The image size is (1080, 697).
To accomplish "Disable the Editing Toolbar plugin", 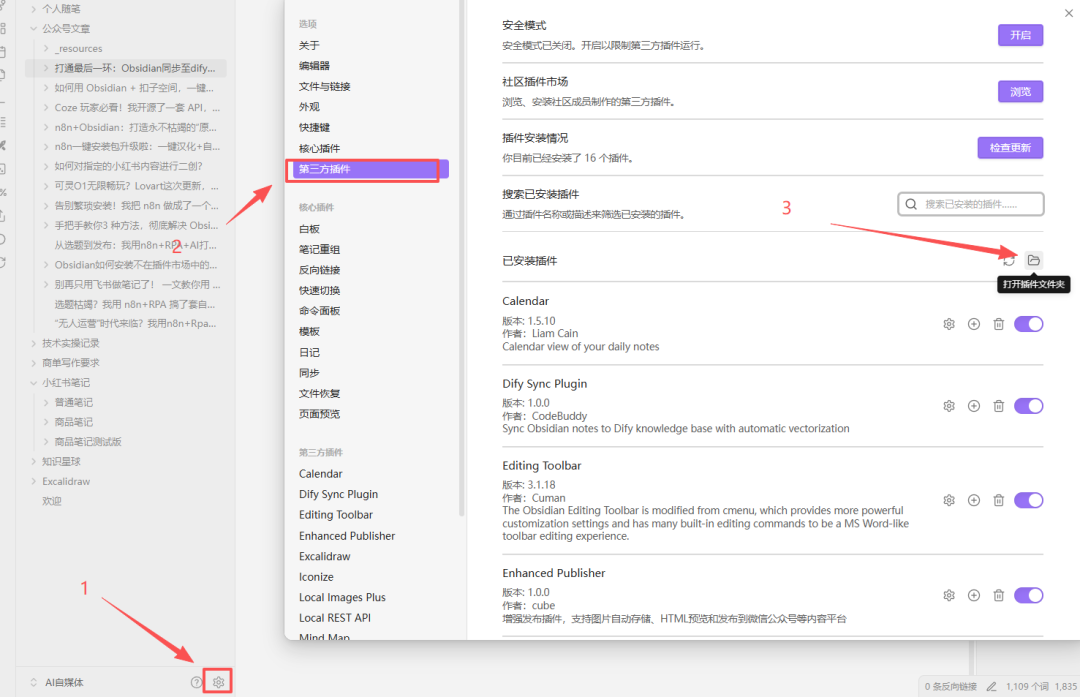I will coord(1028,499).
